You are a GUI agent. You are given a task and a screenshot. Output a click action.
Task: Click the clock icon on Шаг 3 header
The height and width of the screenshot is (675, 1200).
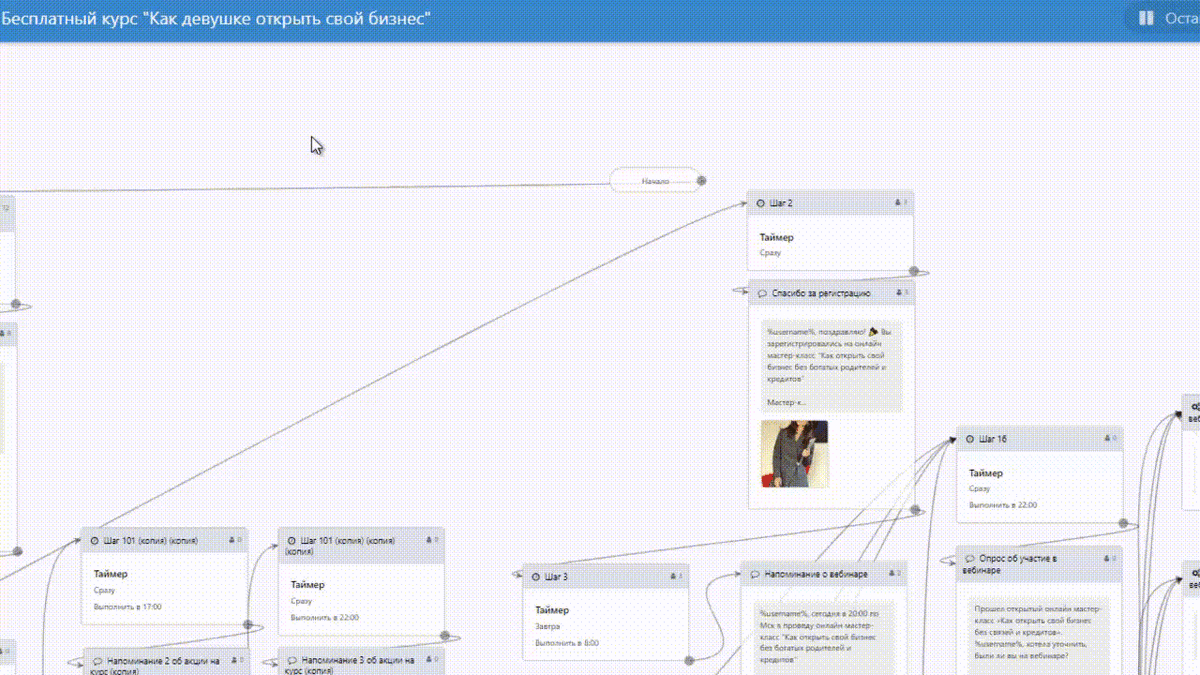click(537, 577)
